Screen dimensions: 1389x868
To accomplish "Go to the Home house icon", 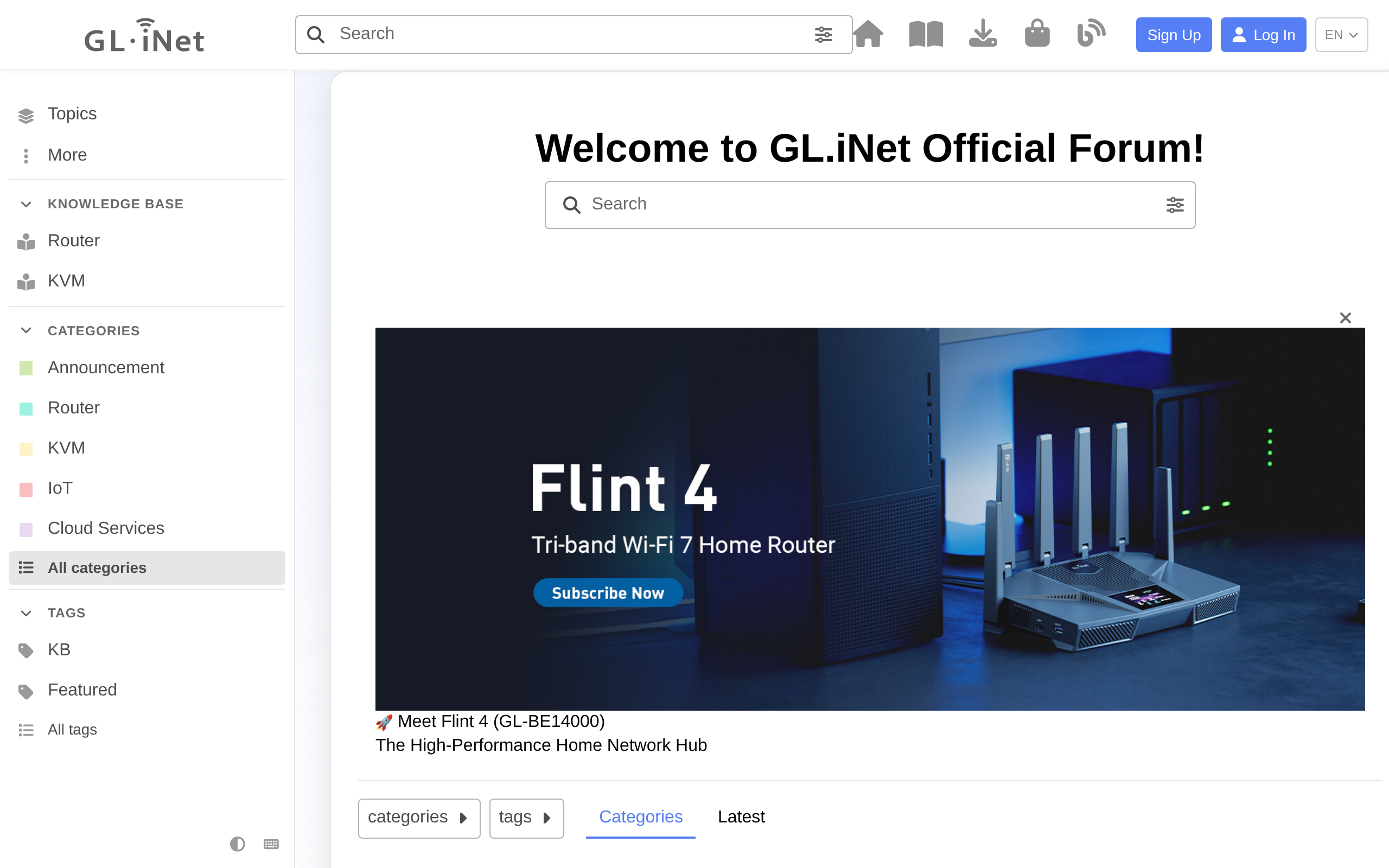I will 869,34.
